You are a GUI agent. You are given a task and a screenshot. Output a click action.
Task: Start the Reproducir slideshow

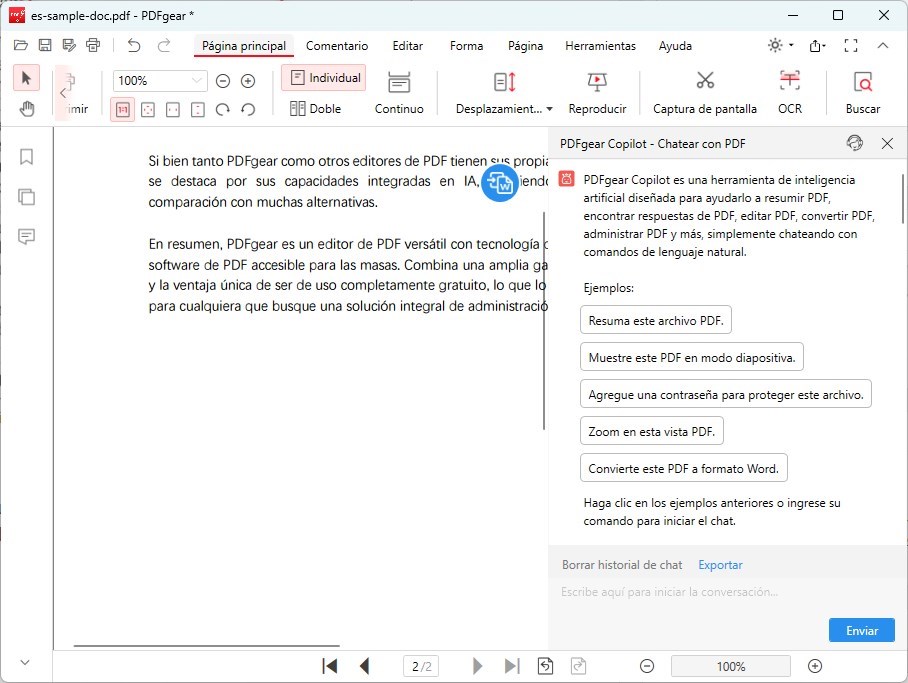click(597, 93)
